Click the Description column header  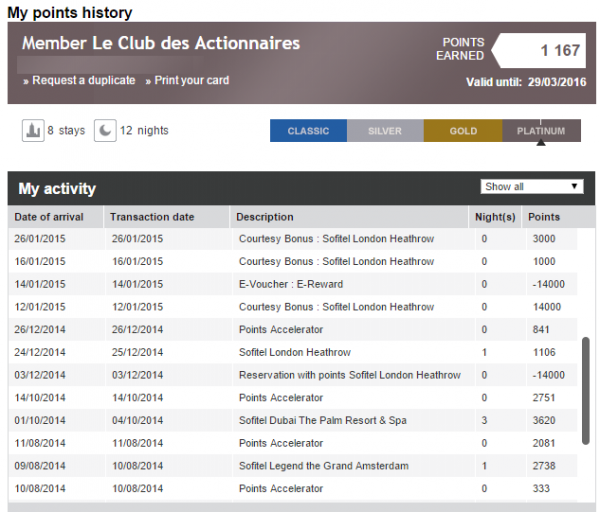pos(266,217)
